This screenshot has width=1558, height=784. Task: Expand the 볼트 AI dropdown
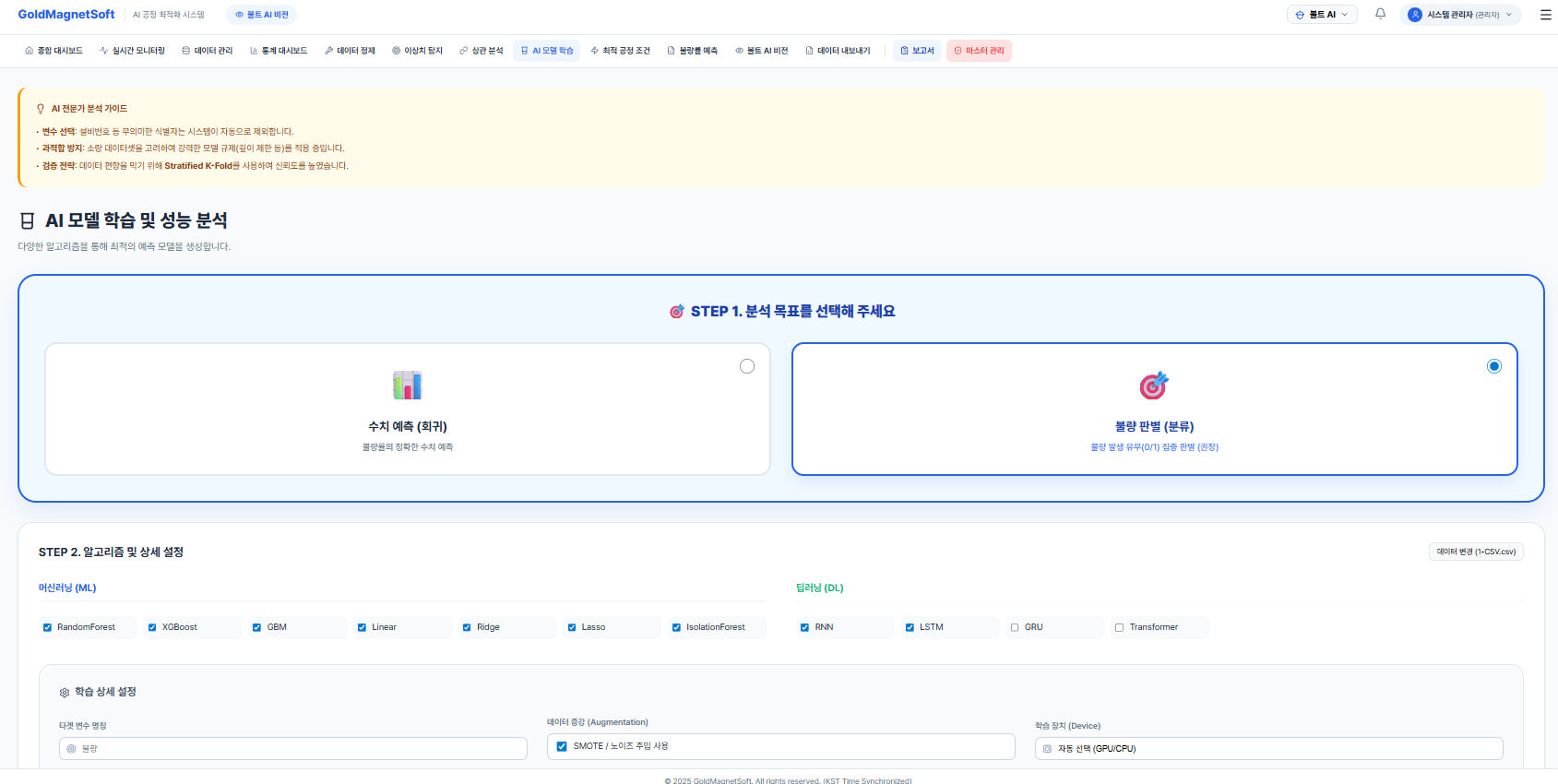pos(1321,15)
